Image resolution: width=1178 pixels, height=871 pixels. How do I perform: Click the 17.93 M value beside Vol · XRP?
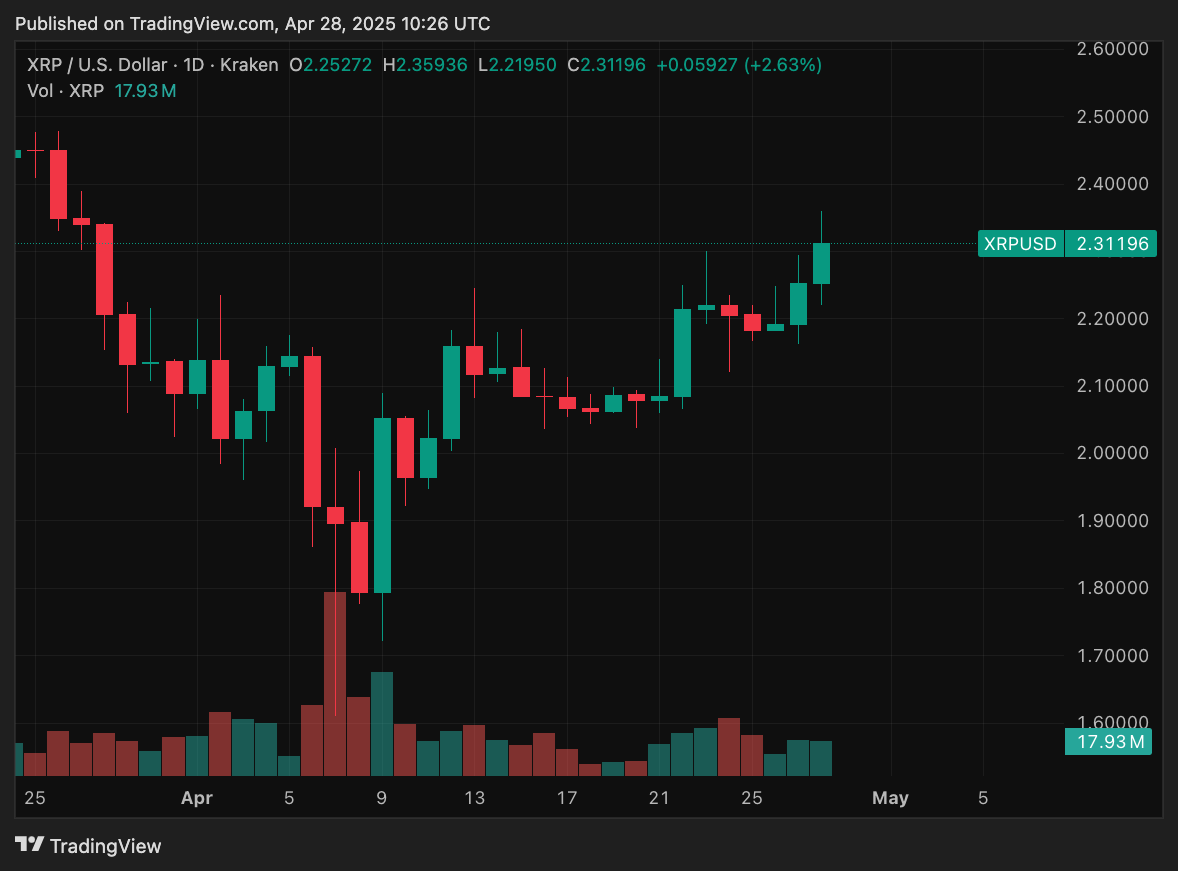[146, 91]
